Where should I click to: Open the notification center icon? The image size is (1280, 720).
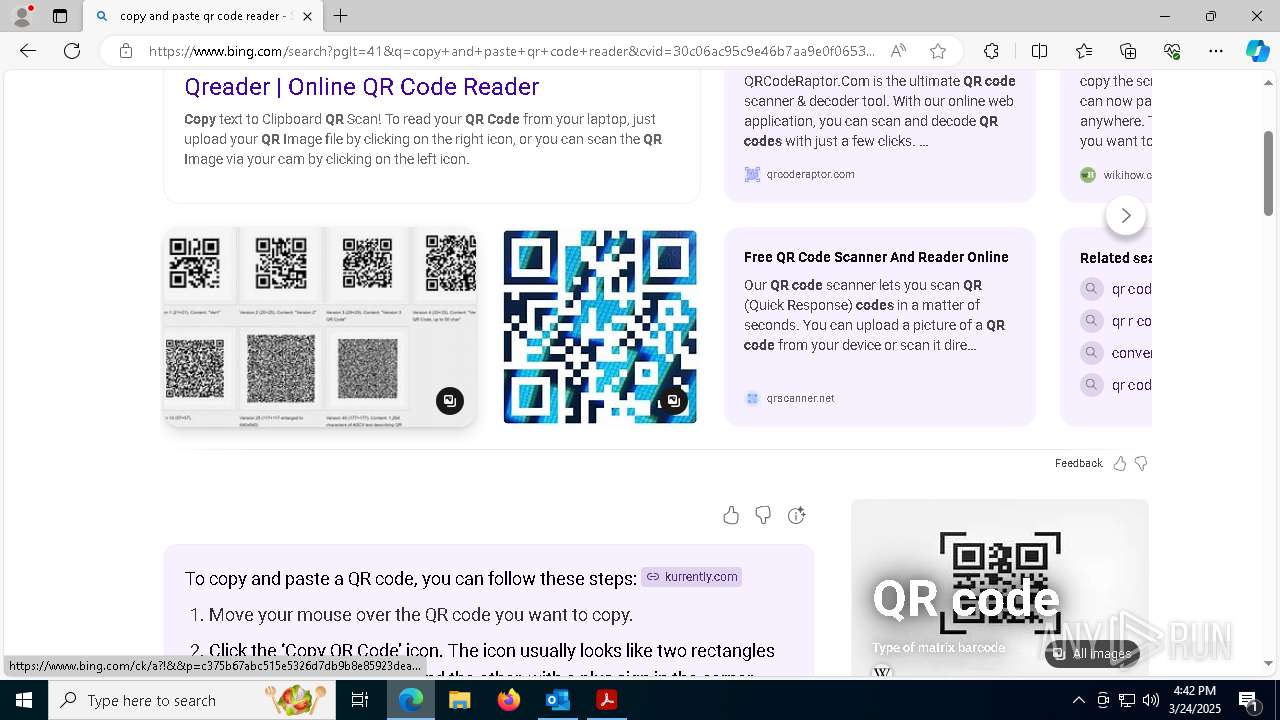click(1249, 700)
